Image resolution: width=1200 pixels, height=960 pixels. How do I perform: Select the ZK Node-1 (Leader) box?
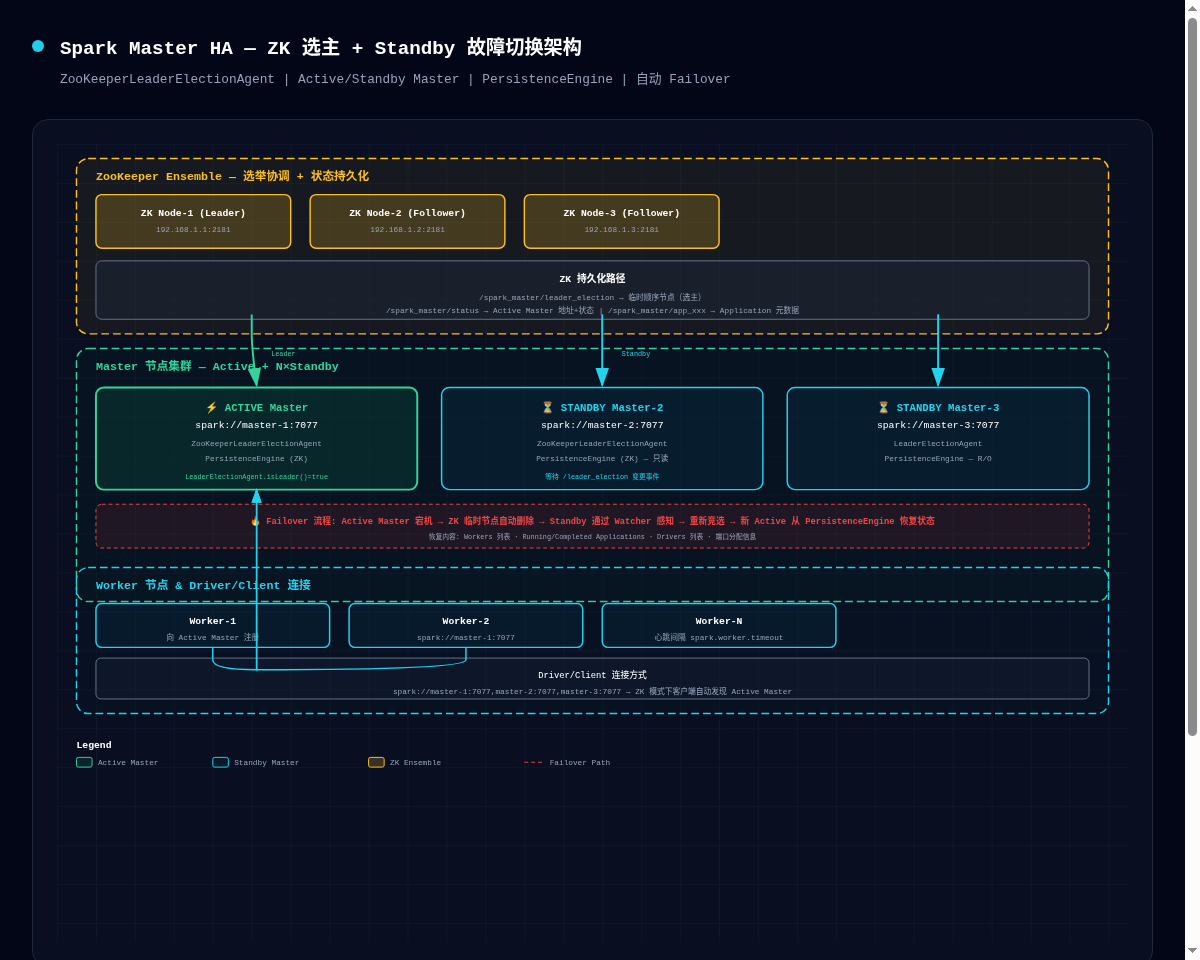[x=193, y=221]
